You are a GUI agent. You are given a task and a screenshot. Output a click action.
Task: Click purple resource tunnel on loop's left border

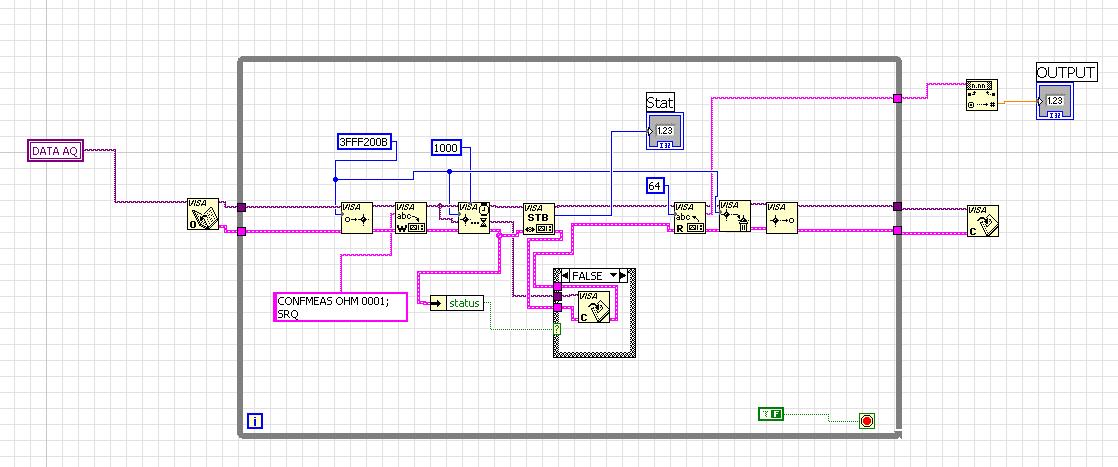241,207
